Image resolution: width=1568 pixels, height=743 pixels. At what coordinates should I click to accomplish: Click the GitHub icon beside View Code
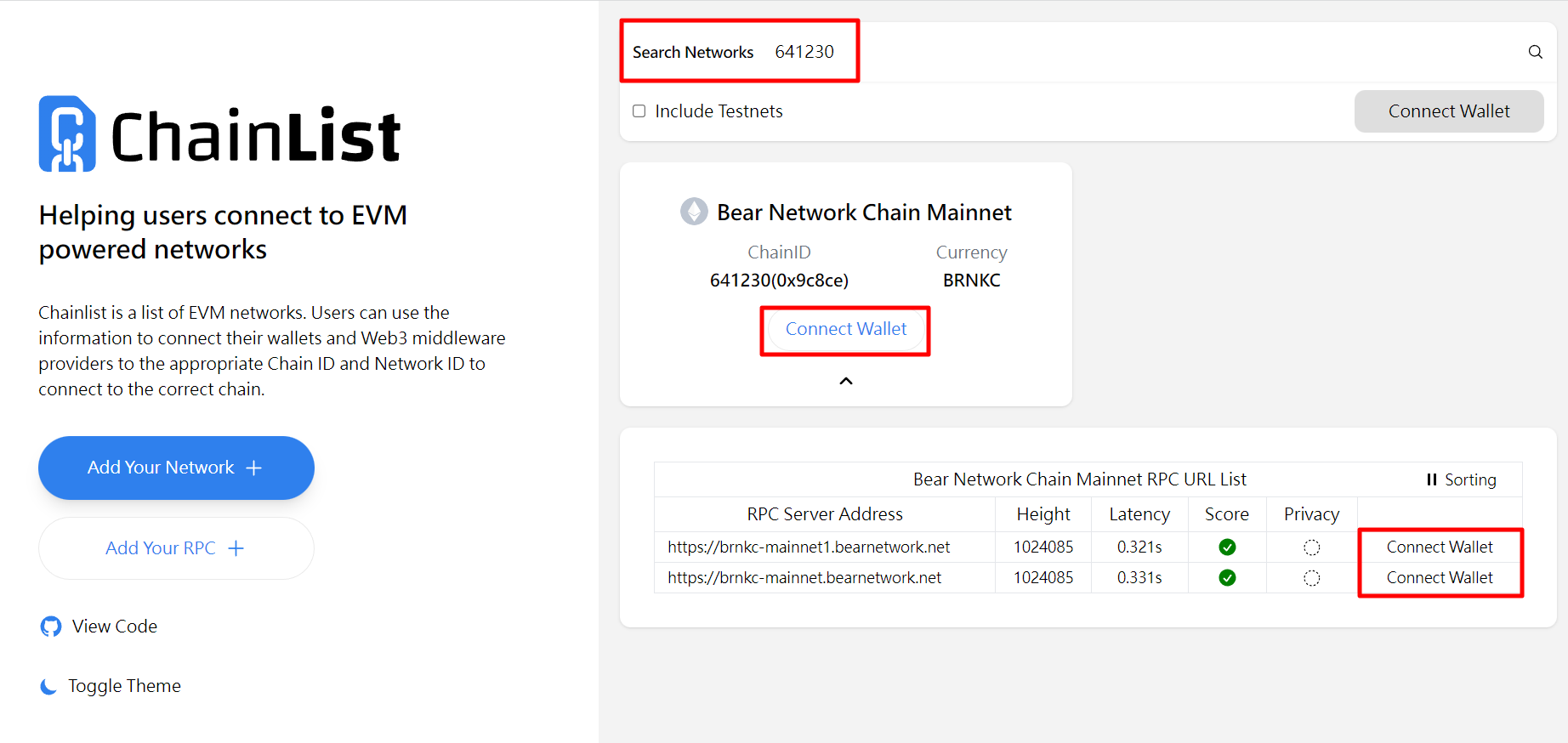[x=51, y=627]
